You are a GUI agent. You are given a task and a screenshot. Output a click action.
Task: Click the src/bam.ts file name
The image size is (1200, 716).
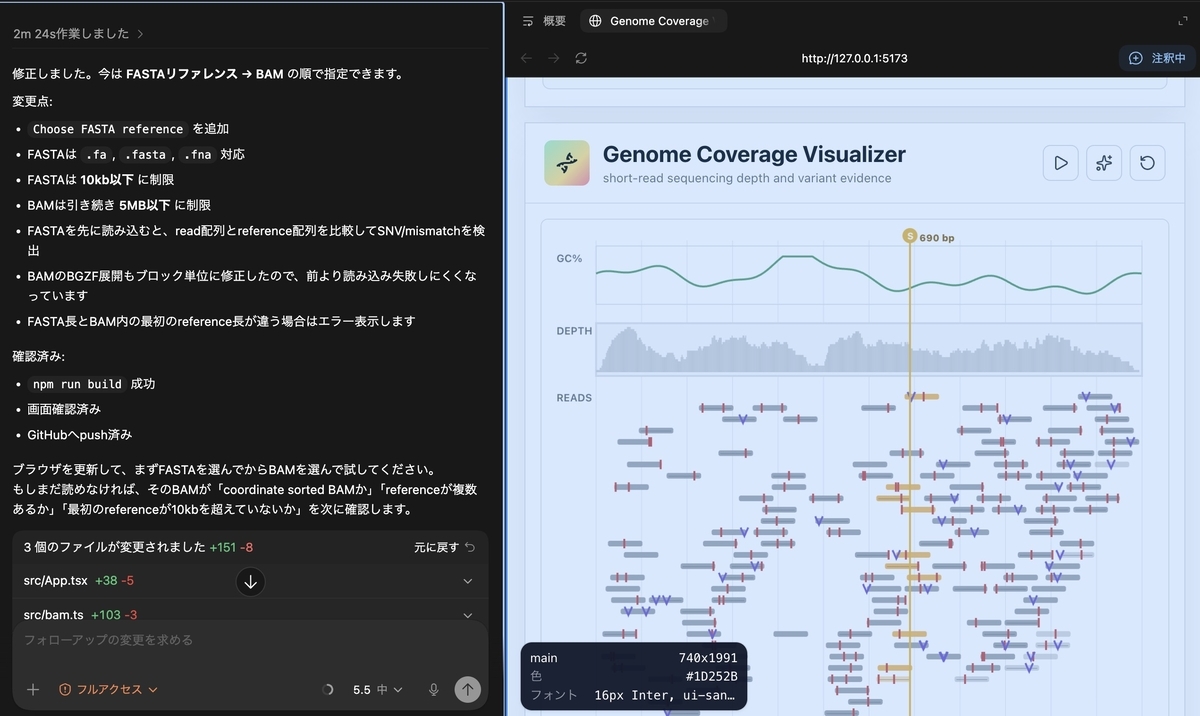53,615
